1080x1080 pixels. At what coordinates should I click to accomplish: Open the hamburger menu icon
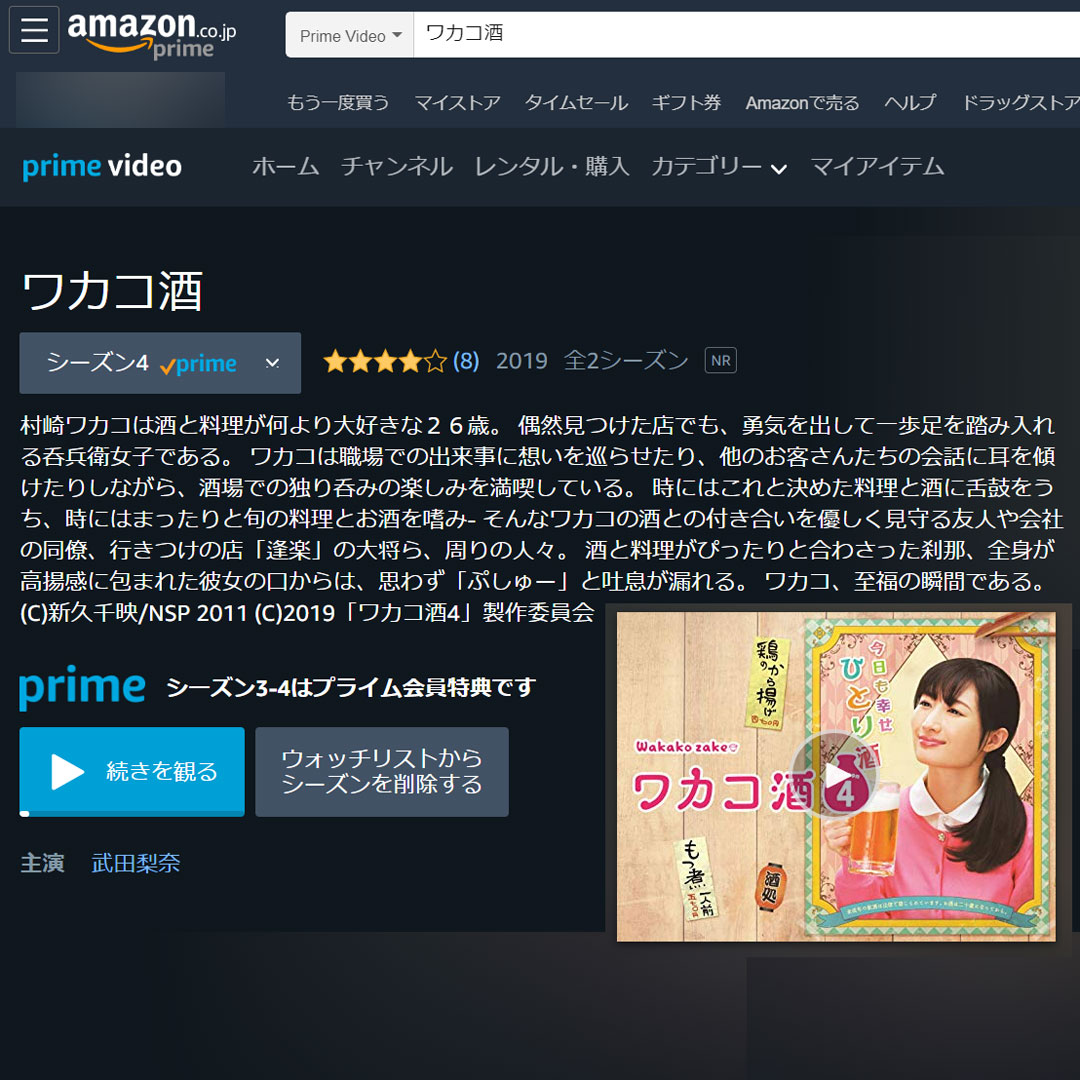[x=34, y=30]
